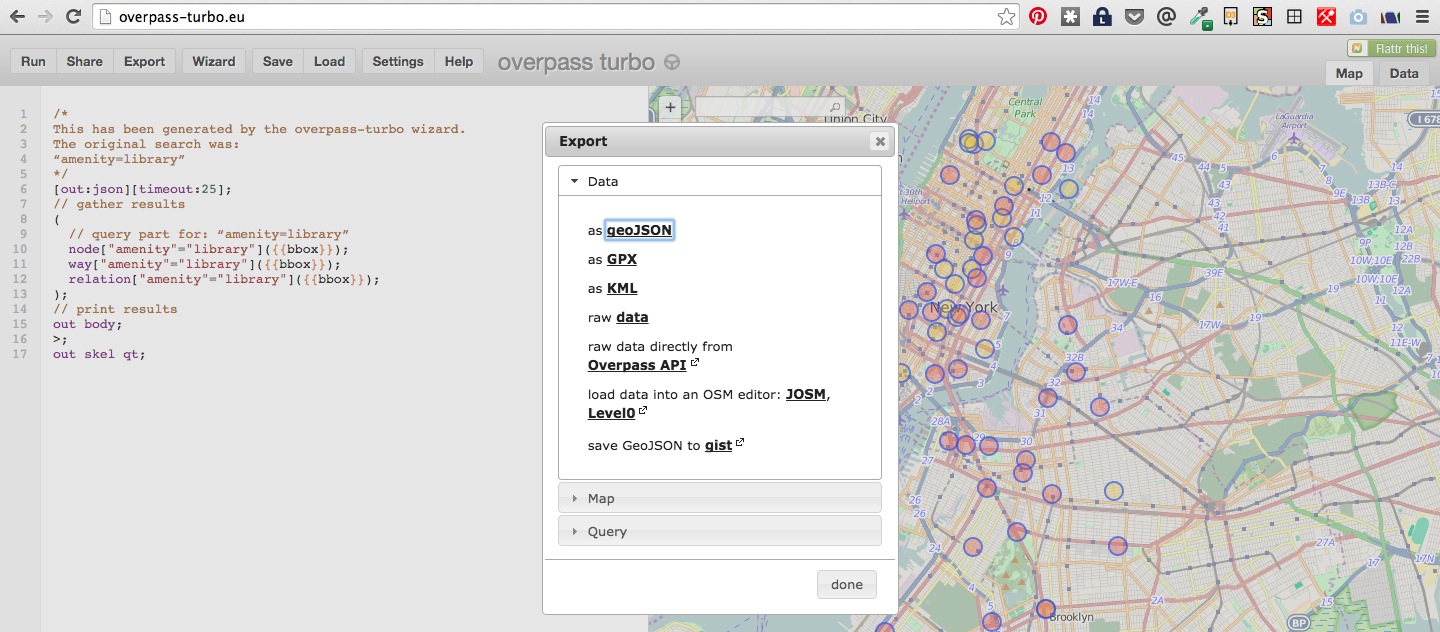
Task: Zoom in on map with plus button
Action: 670,107
